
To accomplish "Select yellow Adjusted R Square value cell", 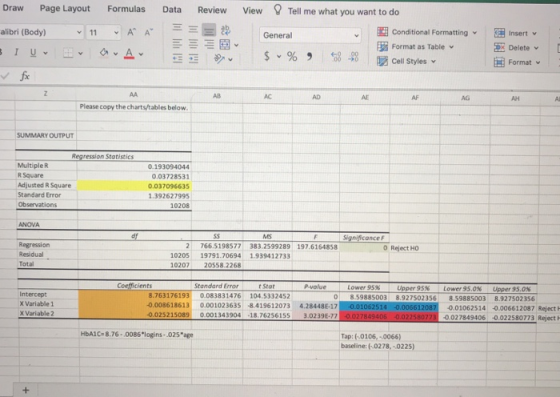I will tap(134, 186).
